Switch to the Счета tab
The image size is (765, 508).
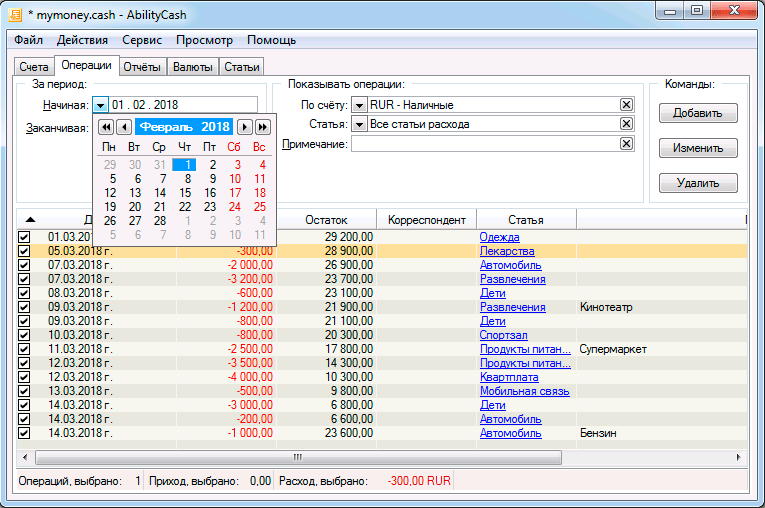pos(34,67)
